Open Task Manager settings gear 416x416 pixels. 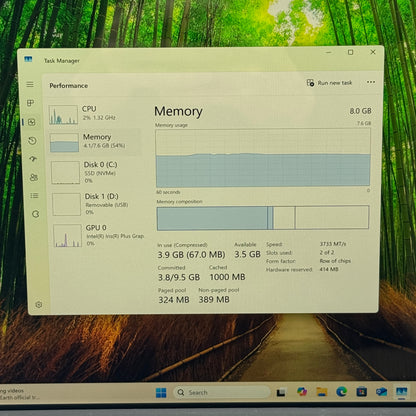[39, 304]
